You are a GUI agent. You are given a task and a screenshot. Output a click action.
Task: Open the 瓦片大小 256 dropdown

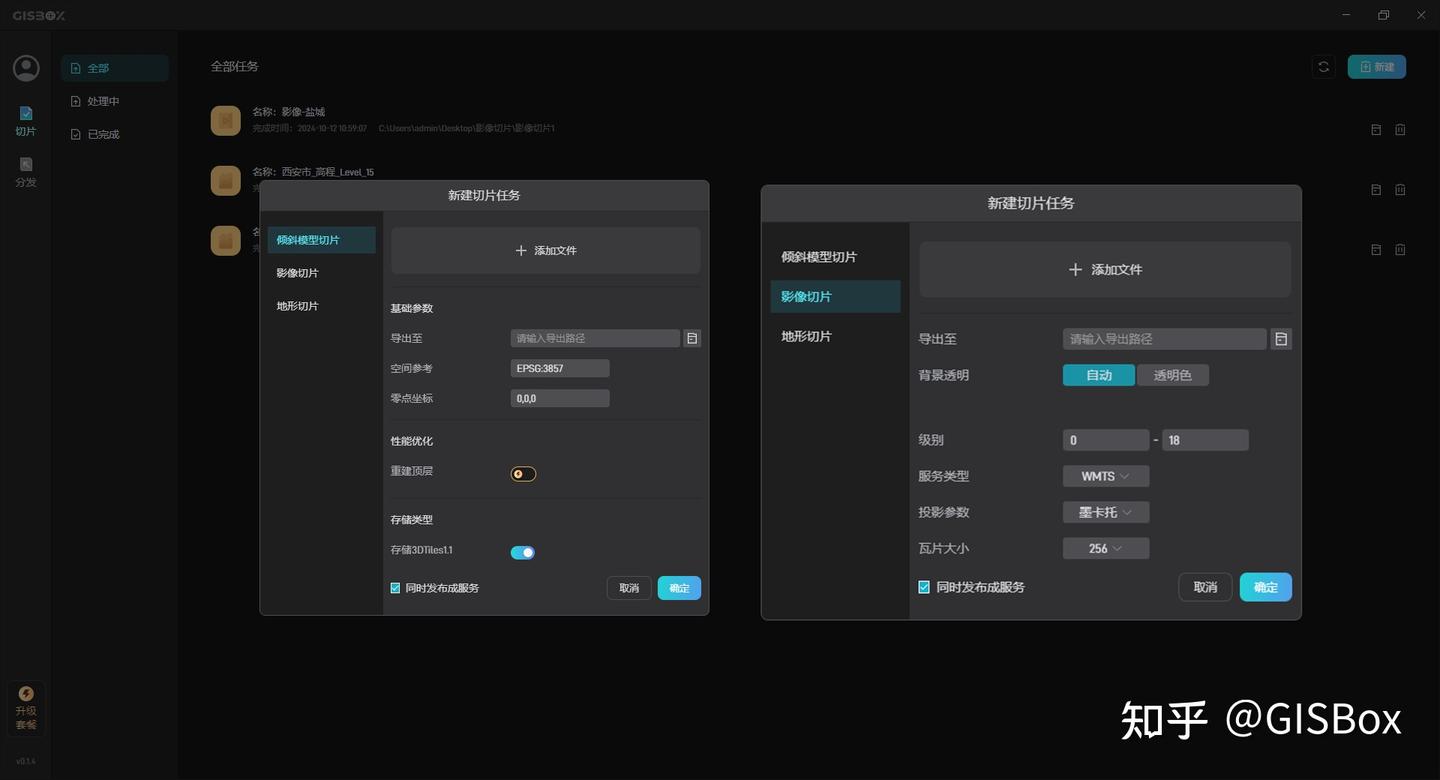[1105, 548]
